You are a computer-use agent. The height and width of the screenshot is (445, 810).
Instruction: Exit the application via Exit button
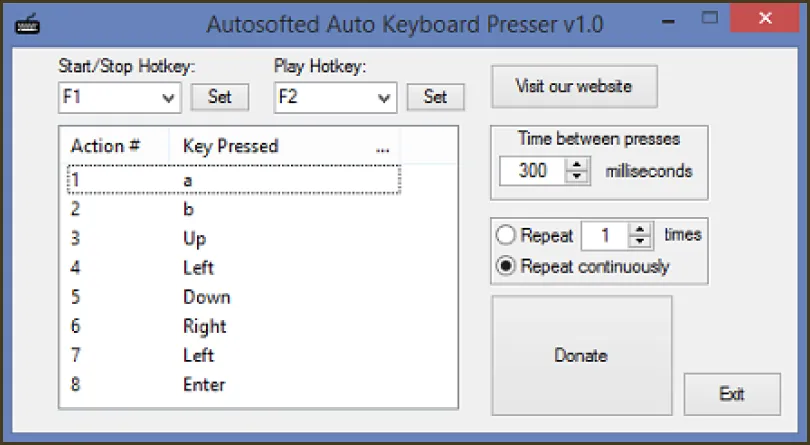[x=731, y=394]
